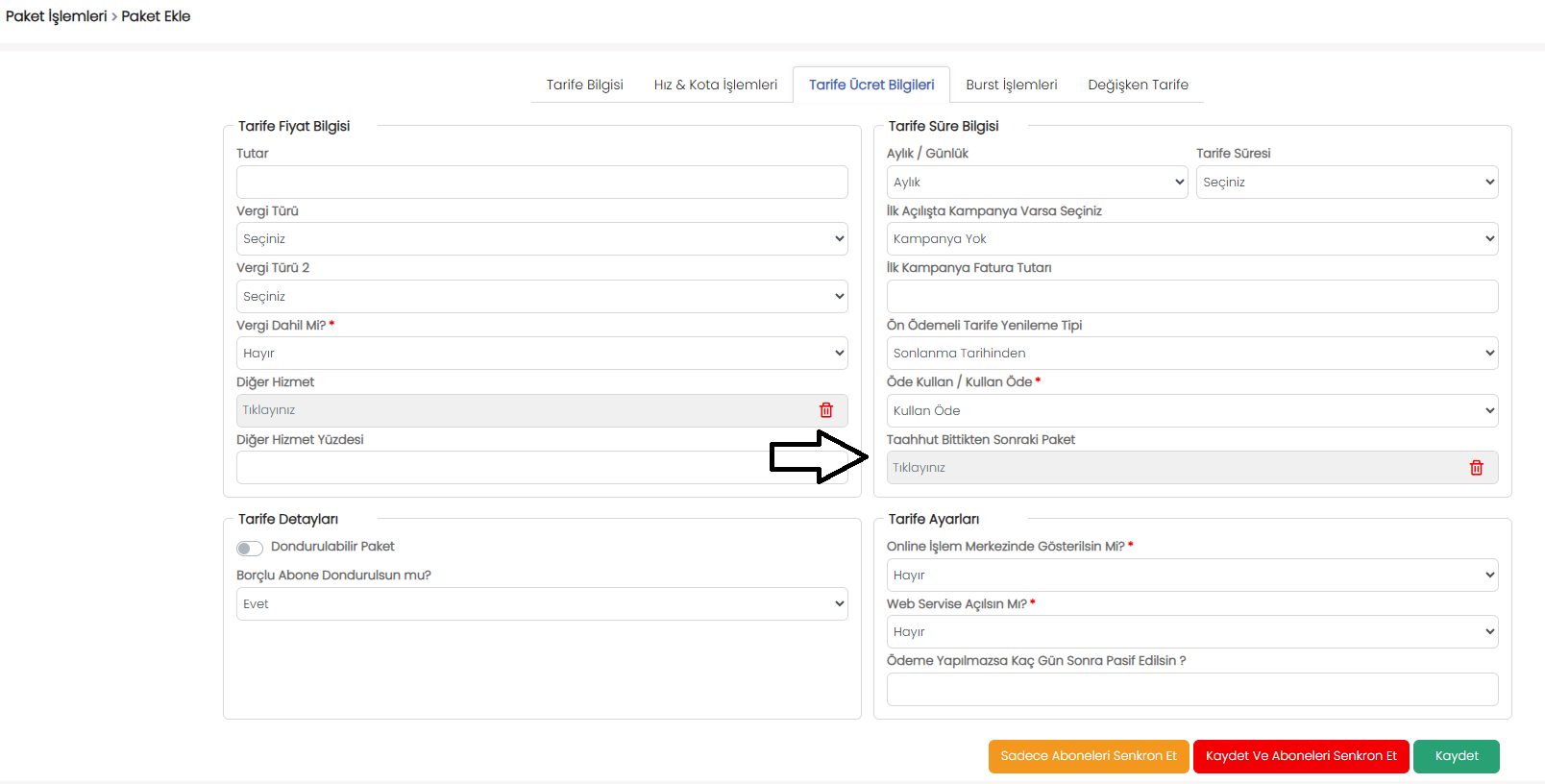This screenshot has height=784, width=1545.
Task: Click trash icon in Diğer Hizmet field
Action: click(825, 410)
